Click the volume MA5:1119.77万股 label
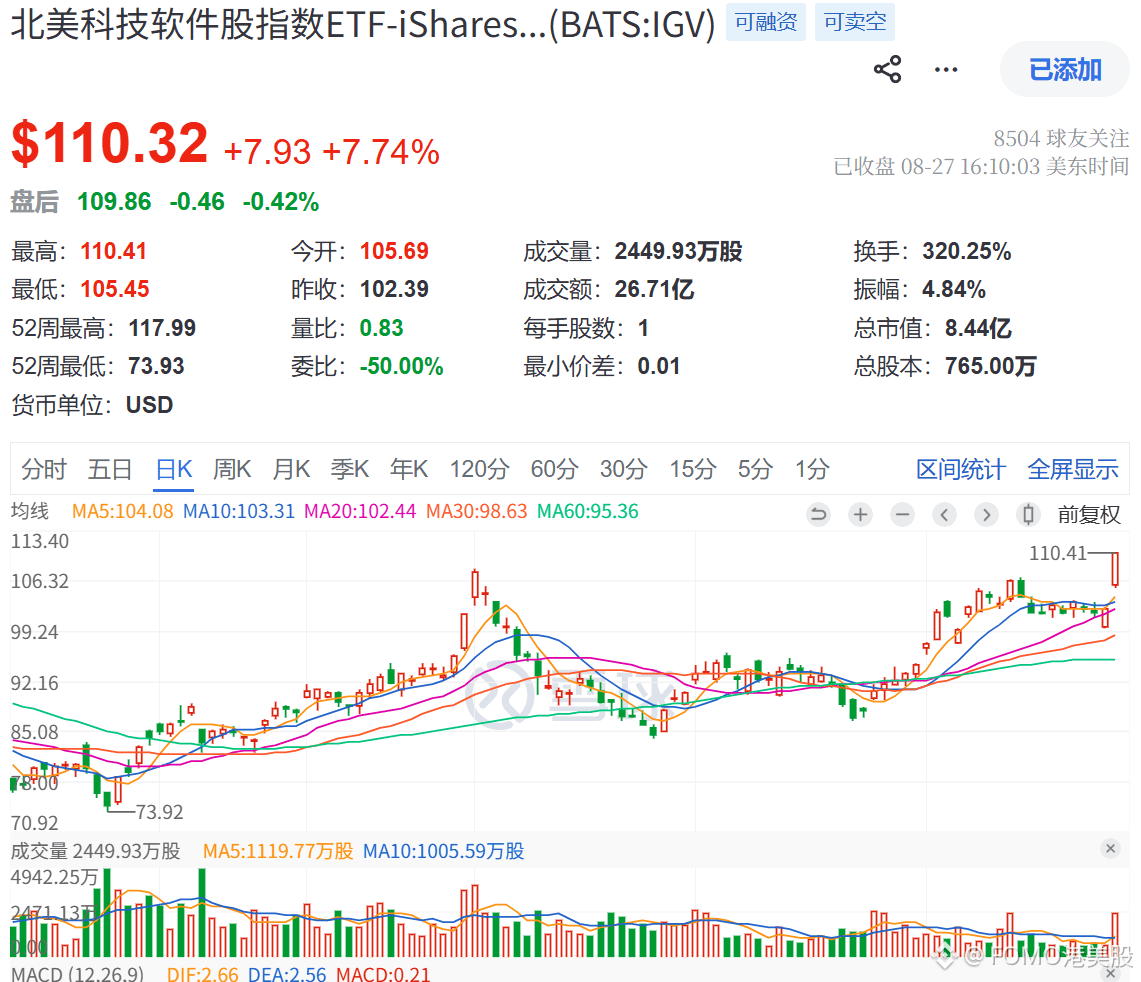 point(277,850)
